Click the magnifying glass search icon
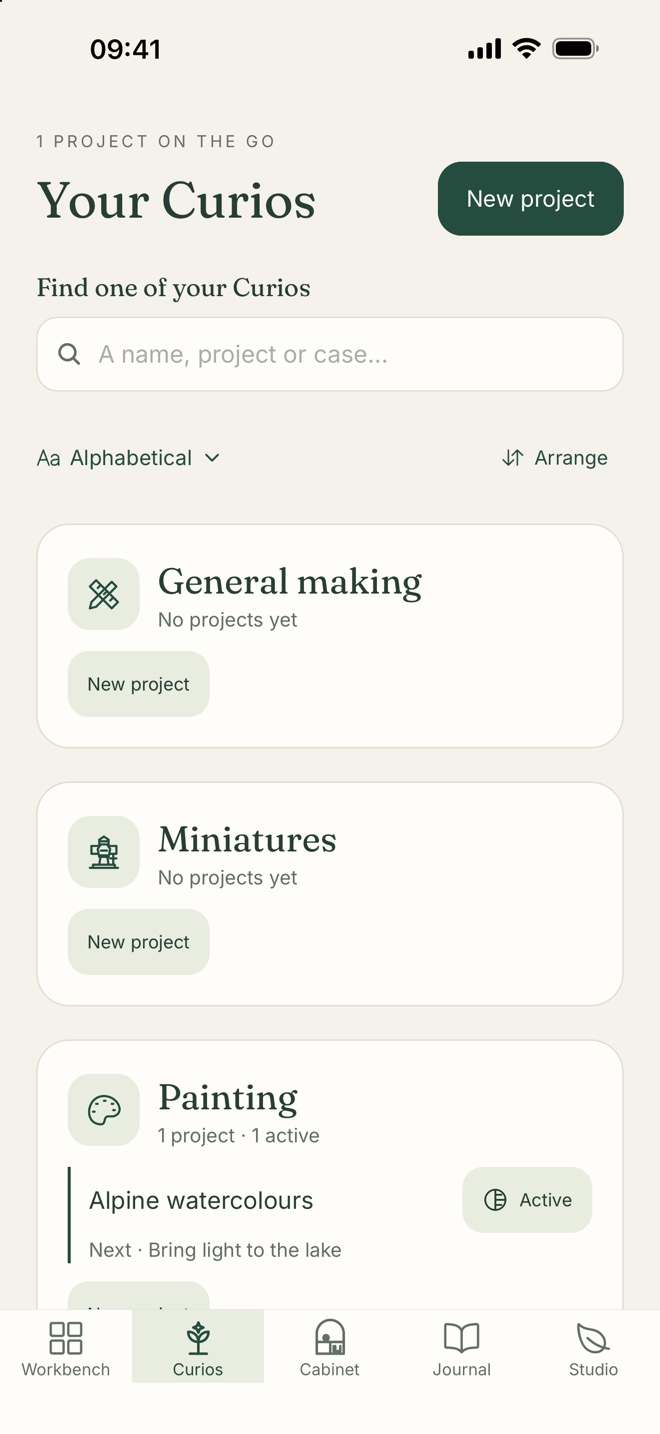660x1434 pixels. pos(69,354)
